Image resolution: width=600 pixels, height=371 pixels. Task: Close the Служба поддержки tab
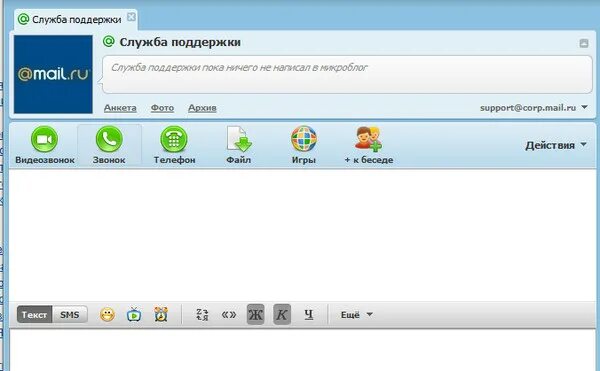coord(131,17)
